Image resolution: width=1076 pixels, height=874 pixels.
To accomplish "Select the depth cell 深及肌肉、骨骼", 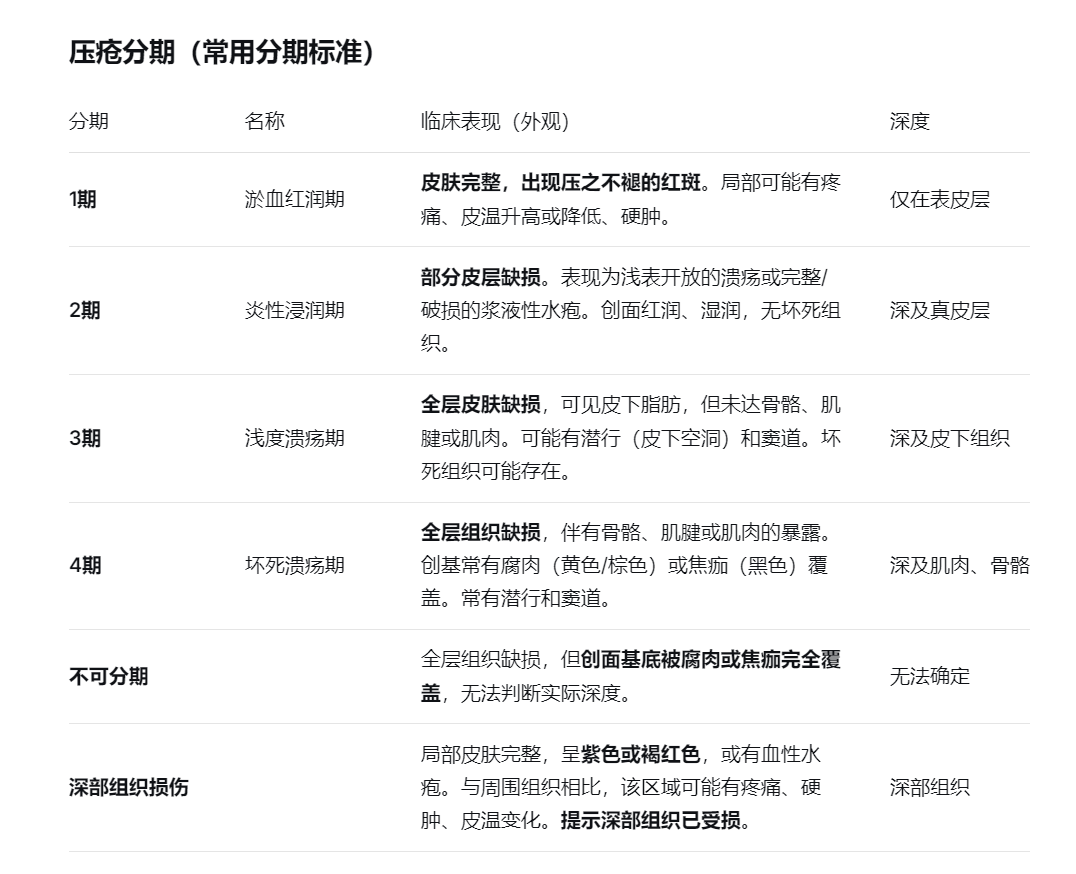I will 960,566.
